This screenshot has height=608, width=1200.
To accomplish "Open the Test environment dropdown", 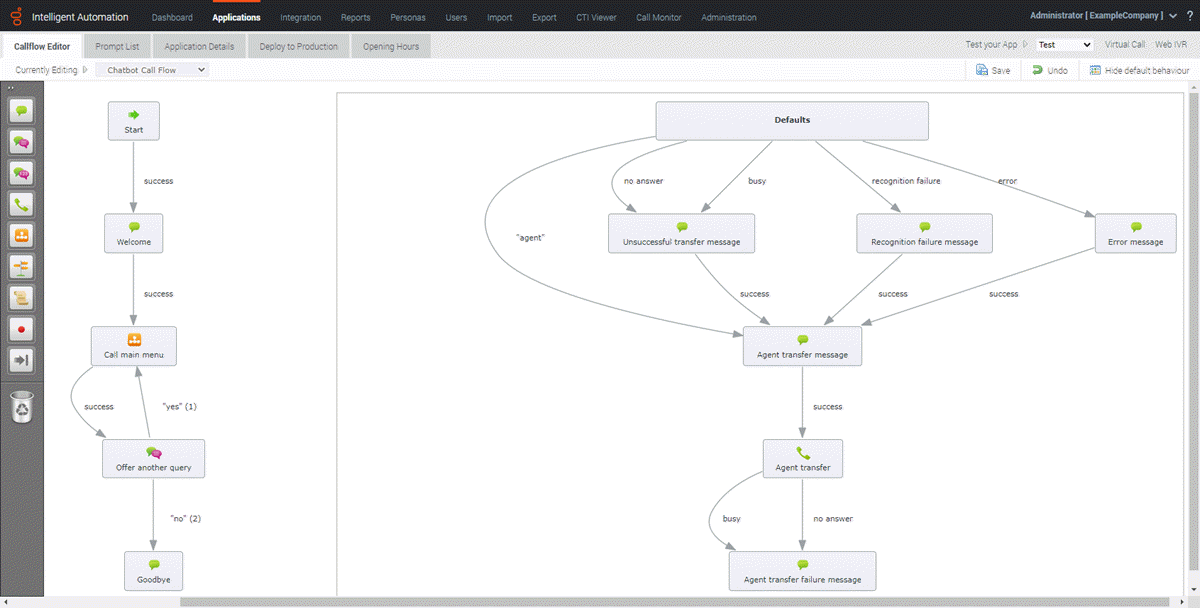I will click(x=1063, y=44).
